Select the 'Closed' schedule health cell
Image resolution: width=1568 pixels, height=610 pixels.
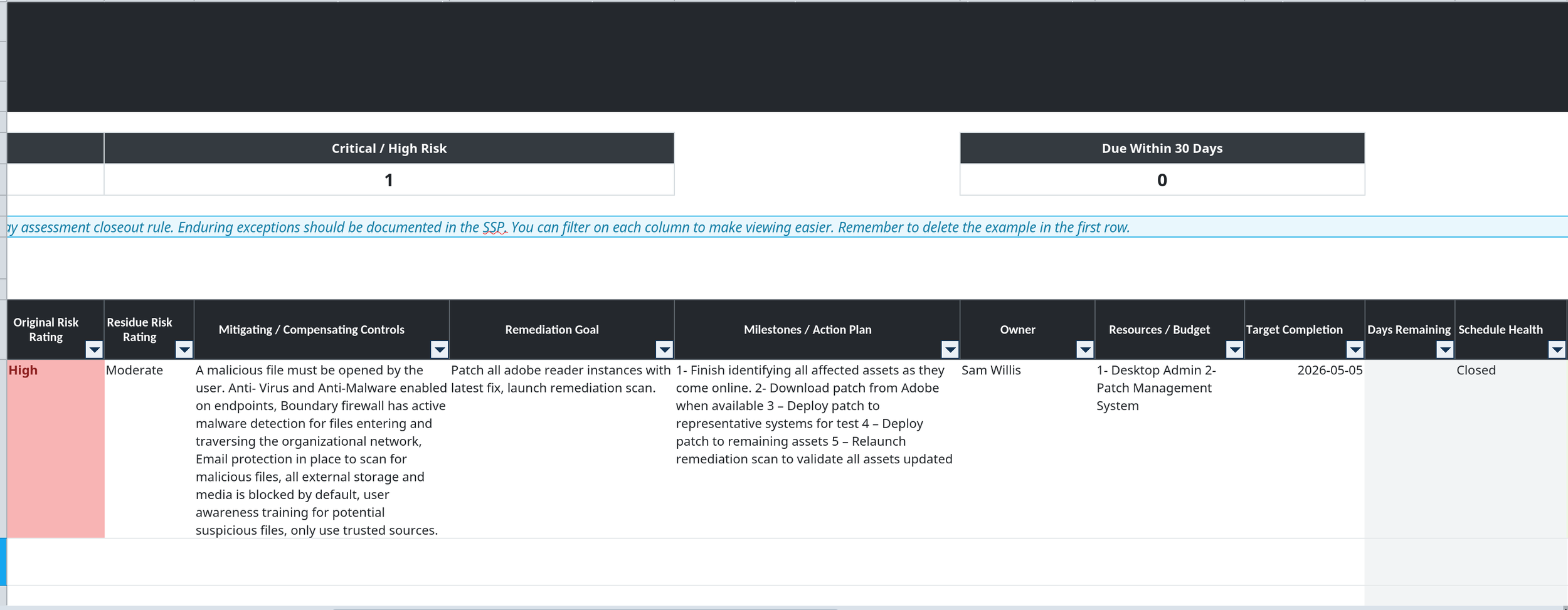pos(1511,449)
